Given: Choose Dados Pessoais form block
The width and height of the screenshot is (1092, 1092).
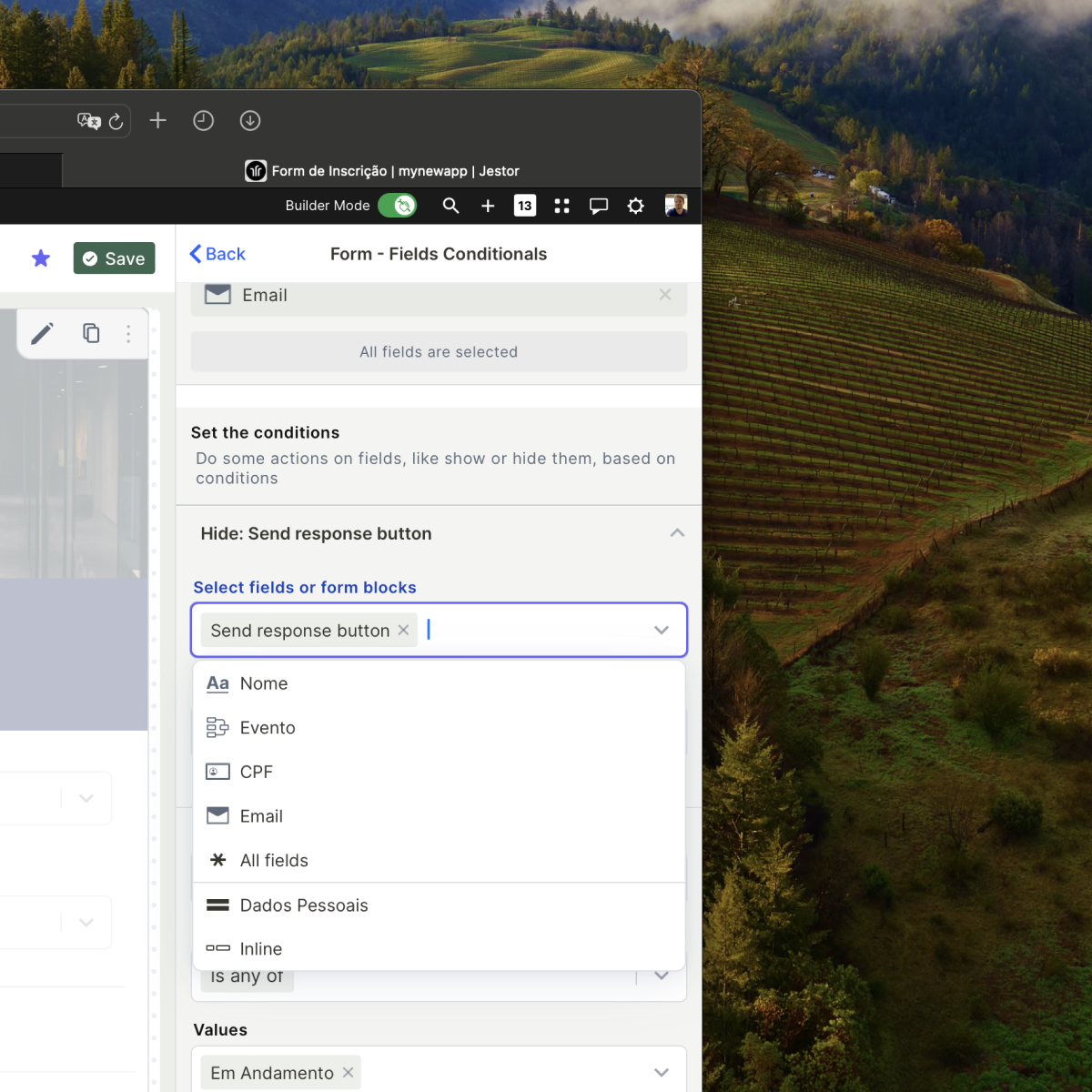Looking at the screenshot, I should click(x=439, y=905).
